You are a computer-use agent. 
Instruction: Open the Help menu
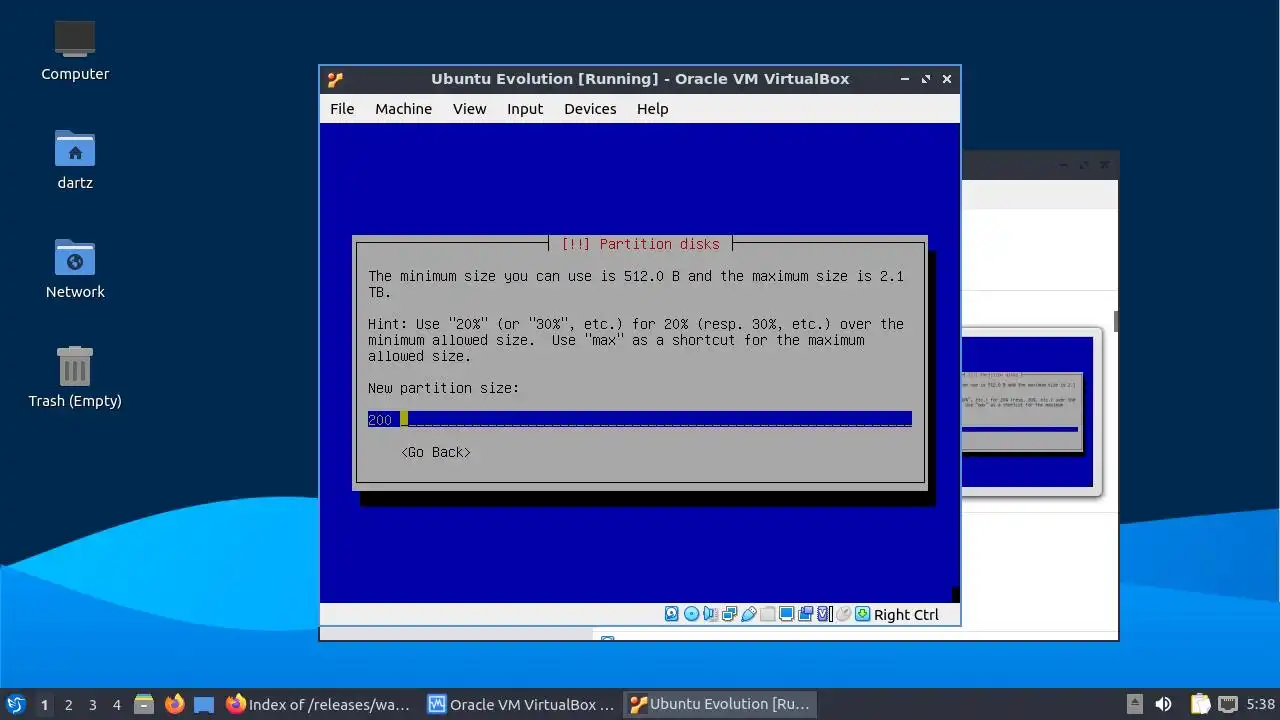pos(652,109)
